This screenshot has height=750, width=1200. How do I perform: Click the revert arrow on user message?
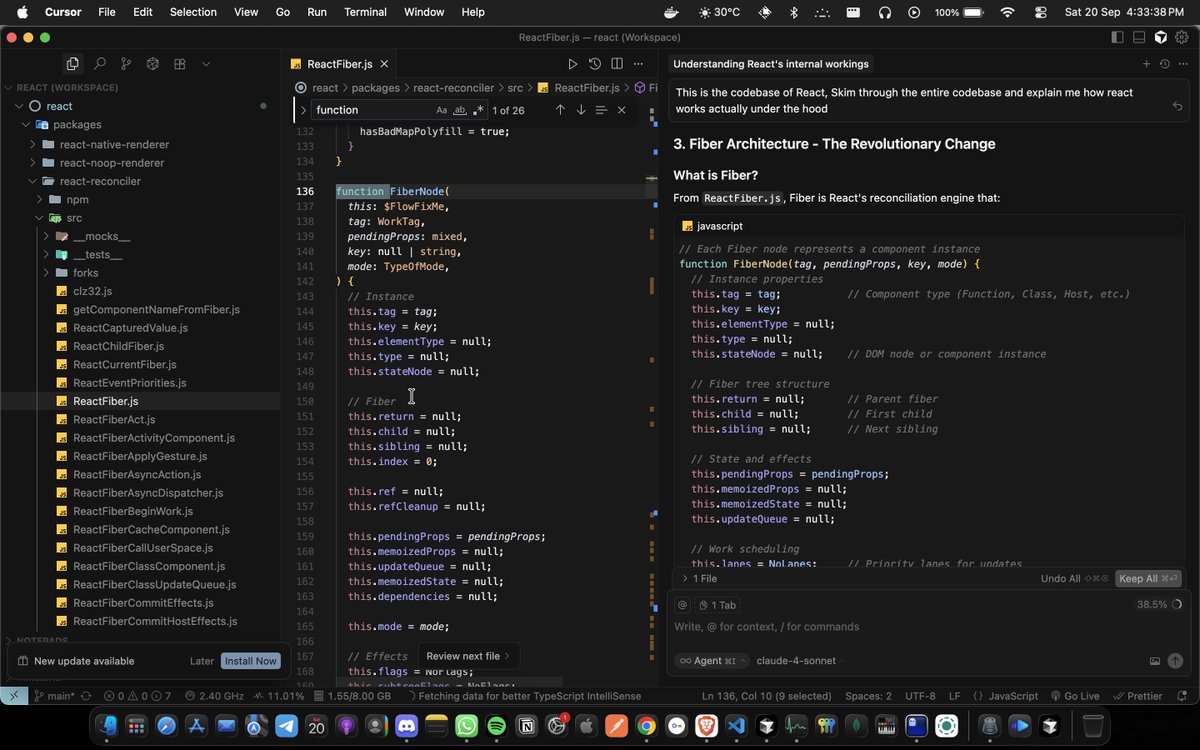point(1177,106)
